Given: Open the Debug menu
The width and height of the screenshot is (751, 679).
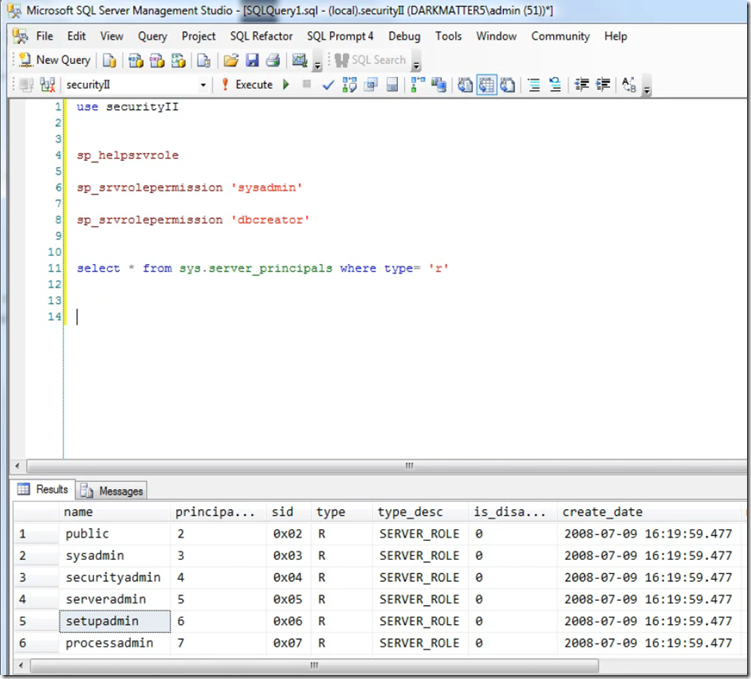Looking at the screenshot, I should tap(404, 36).
